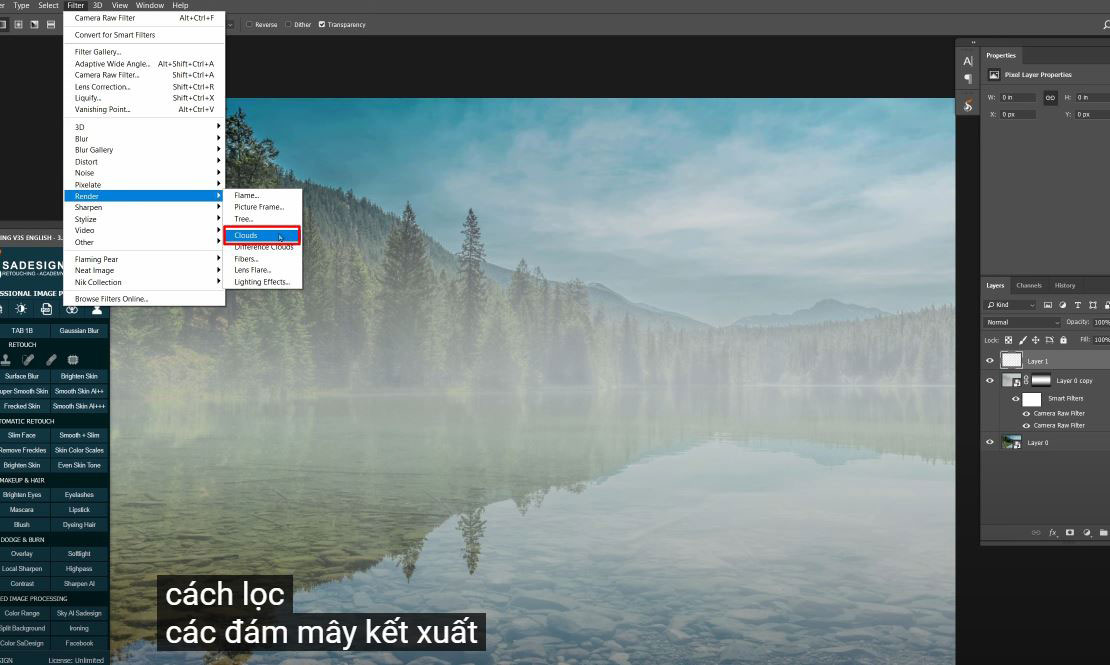Screen dimensions: 1110x665
Task: Switch to the Channels tab
Action: coord(1029,285)
